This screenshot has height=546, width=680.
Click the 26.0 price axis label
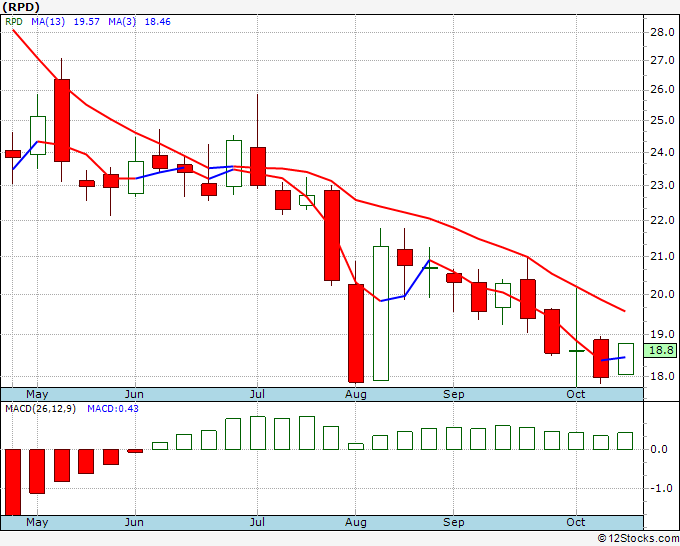[x=662, y=89]
